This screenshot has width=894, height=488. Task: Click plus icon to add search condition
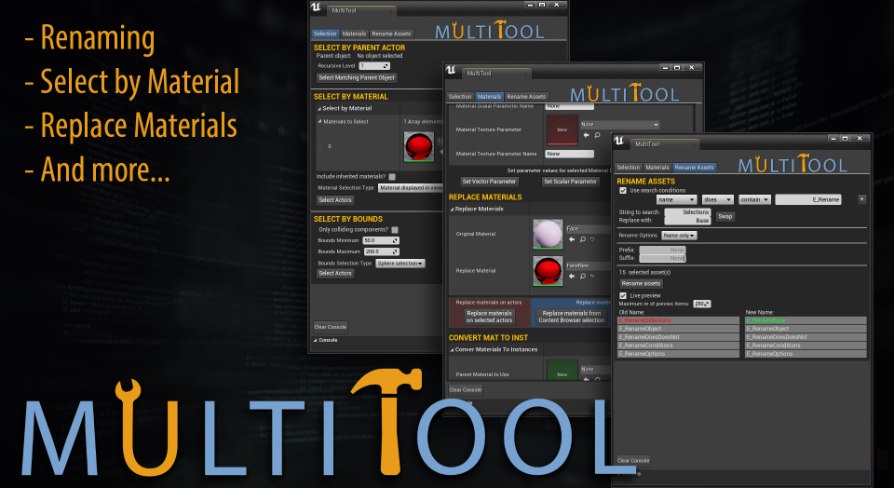(862, 199)
